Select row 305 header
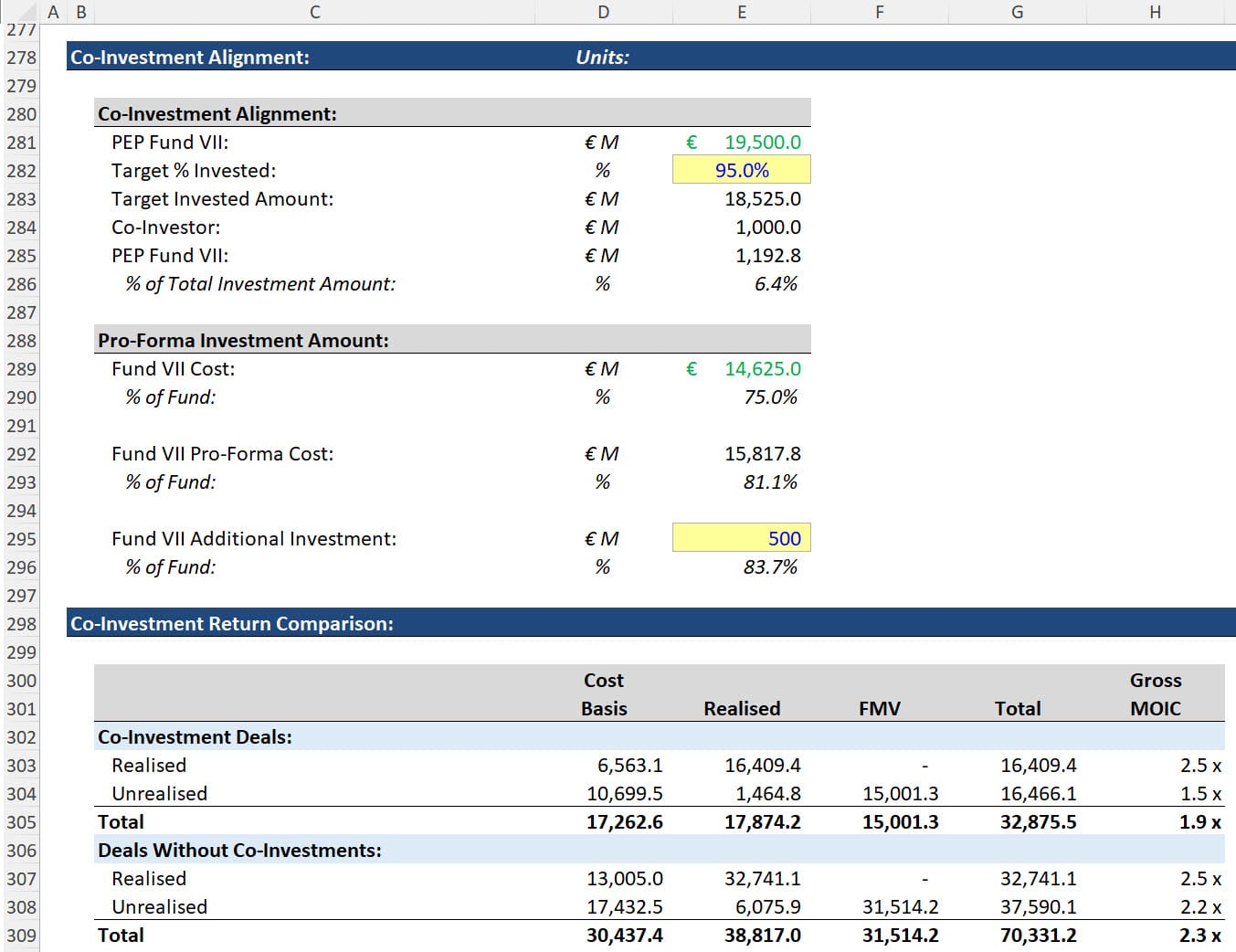This screenshot has width=1236, height=952. coord(21,822)
